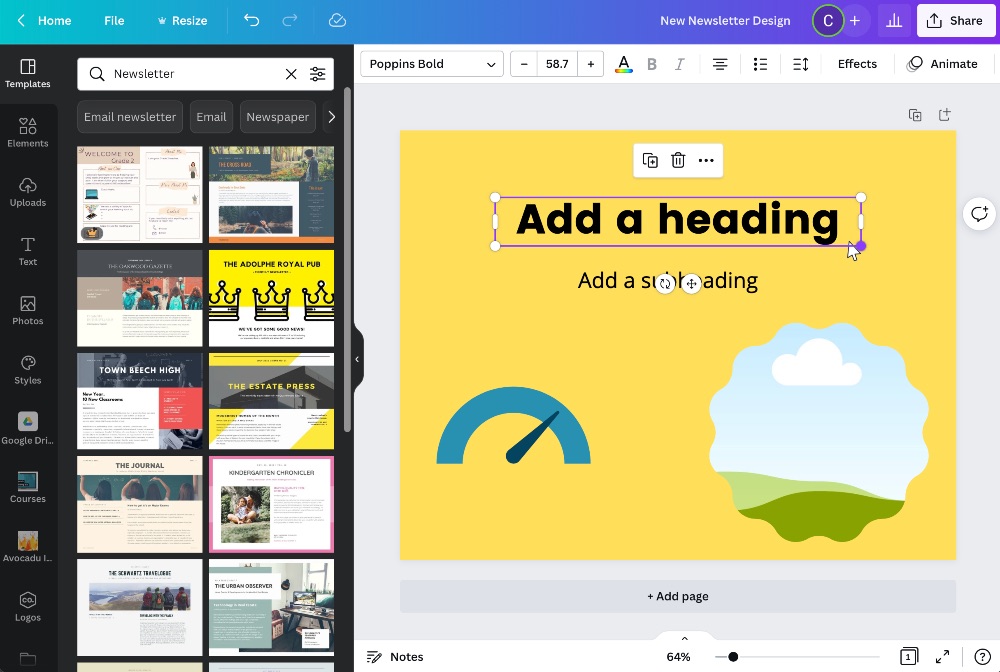Duplicate the selected heading
This screenshot has height=672, width=1000.
(x=650, y=160)
